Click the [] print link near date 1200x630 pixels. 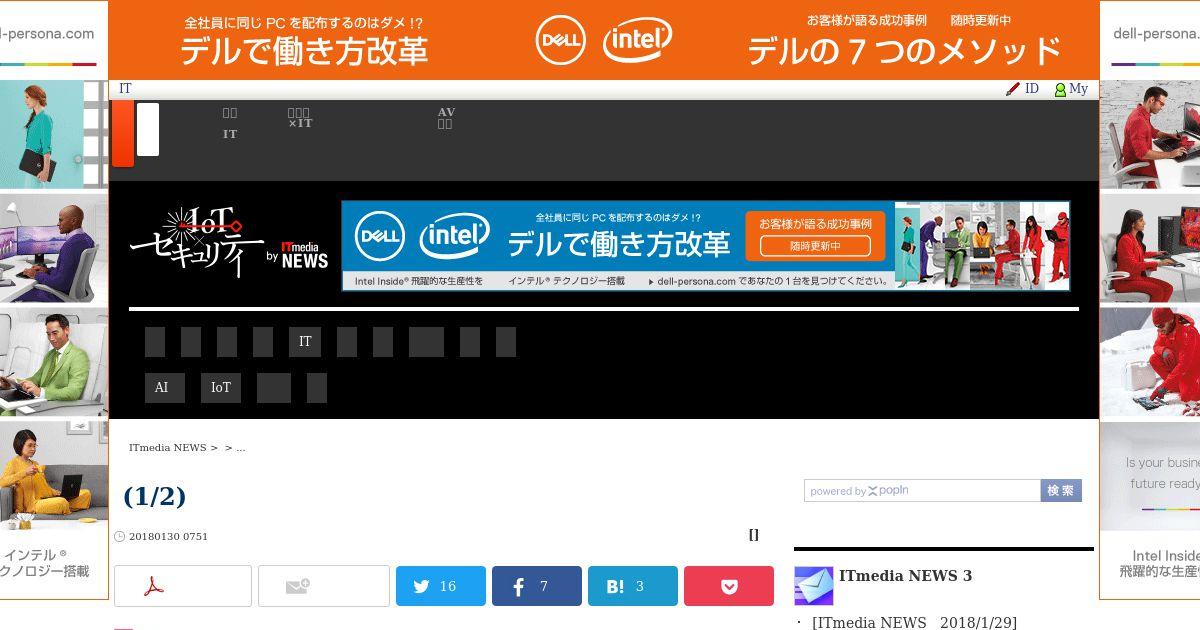754,535
